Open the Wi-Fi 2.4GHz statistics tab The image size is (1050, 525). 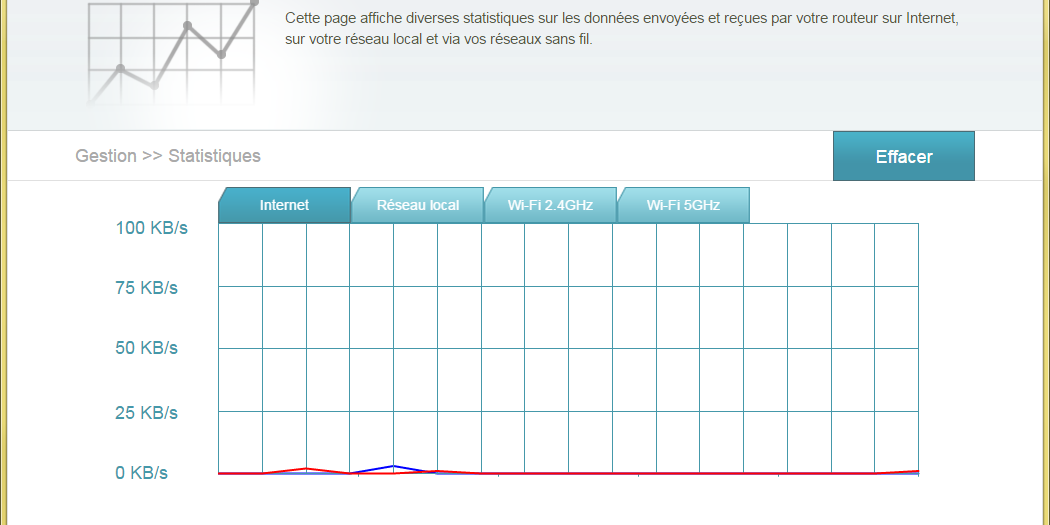[550, 205]
